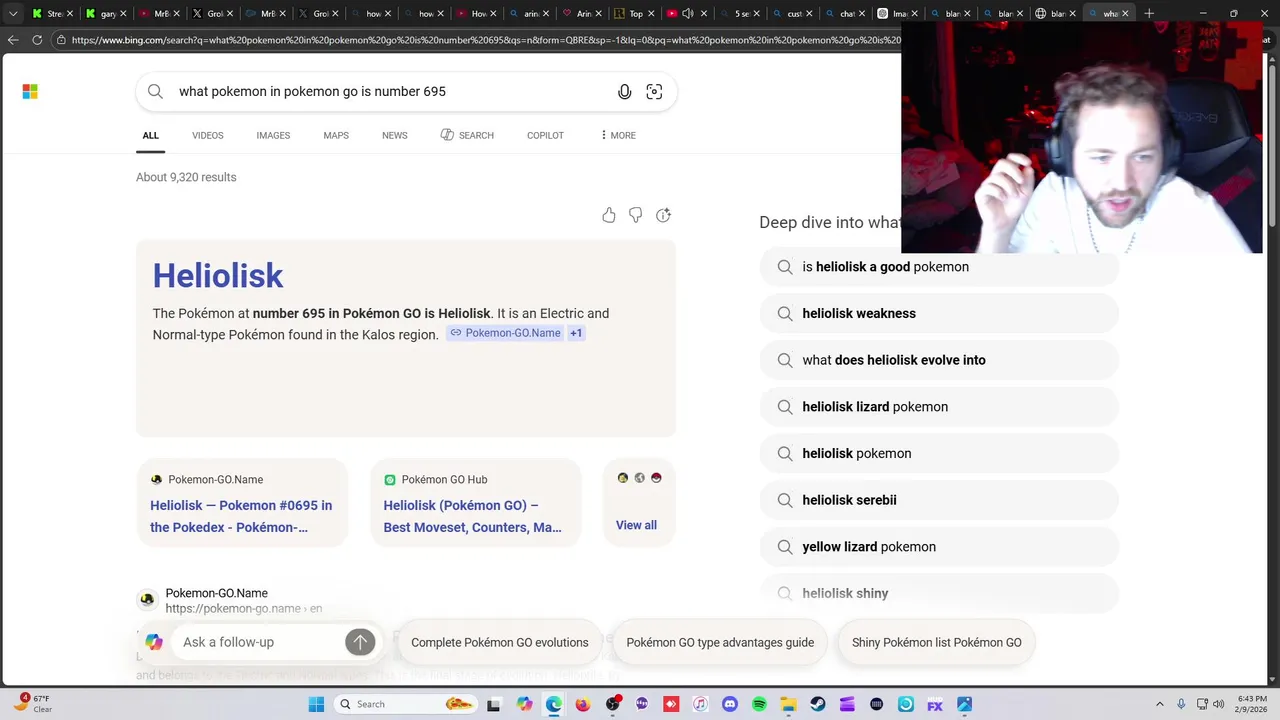Image resolution: width=1280 pixels, height=720 pixels.
Task: Expand the +1 sources badge
Action: click(x=576, y=333)
